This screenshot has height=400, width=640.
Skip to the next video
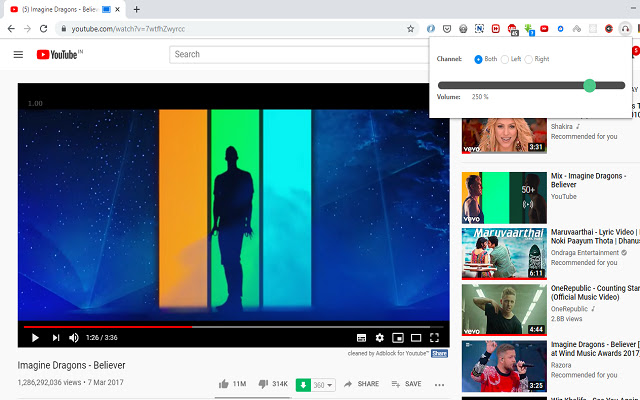[56, 338]
